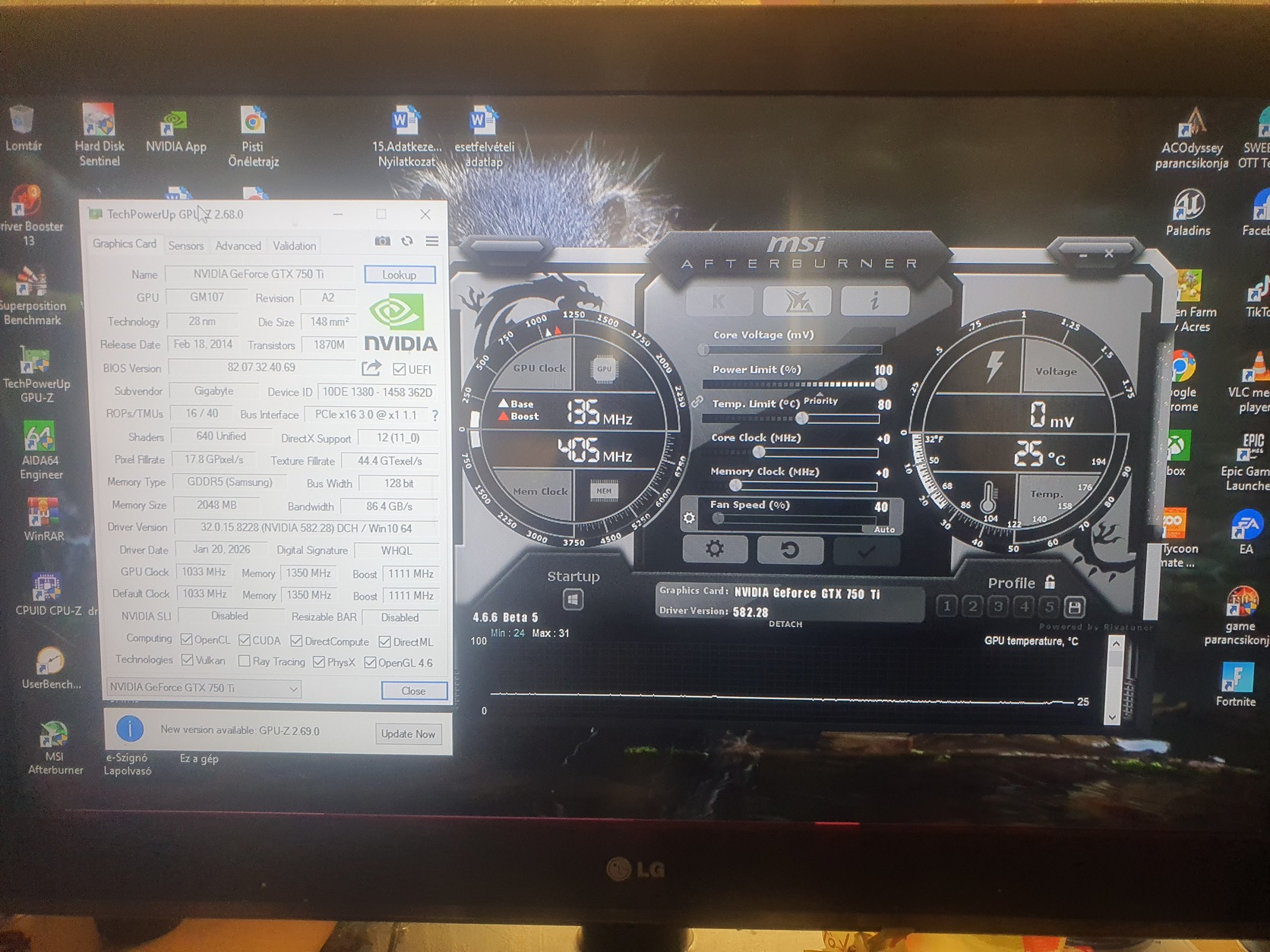Viewport: 1270px width, 952px height.
Task: Toggle the UEFI checkbox
Action: pos(400,370)
